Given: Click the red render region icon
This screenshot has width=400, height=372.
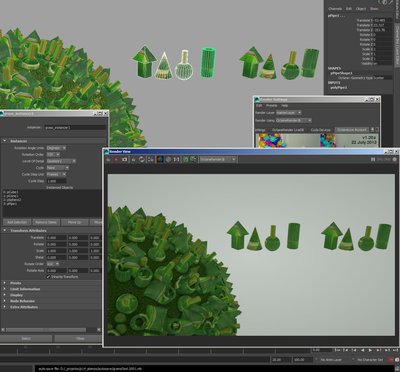Looking at the screenshot, I should point(116,160).
